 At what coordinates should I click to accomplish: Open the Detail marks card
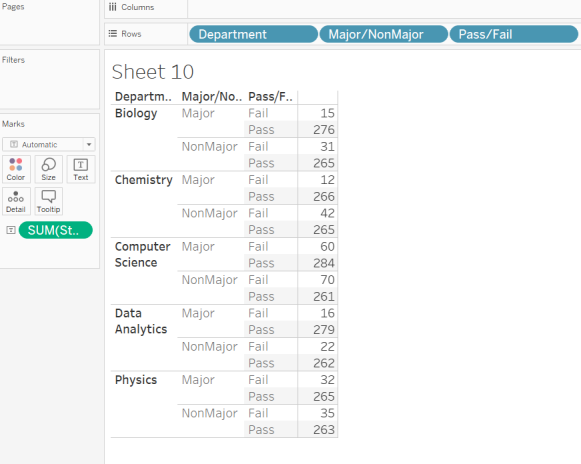coord(16,201)
